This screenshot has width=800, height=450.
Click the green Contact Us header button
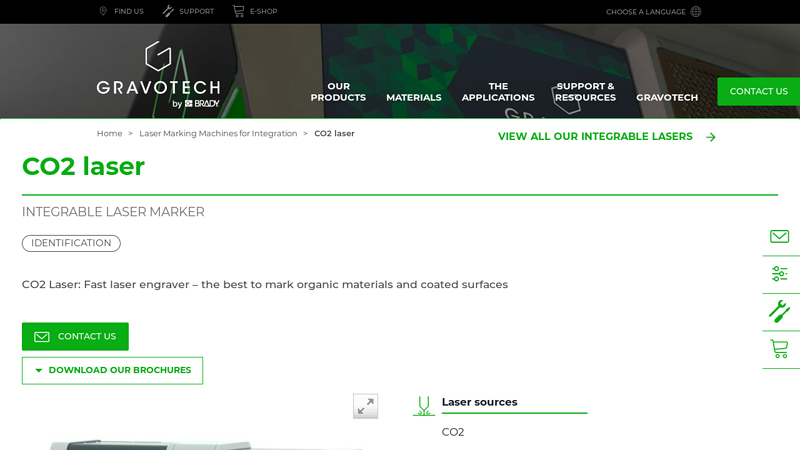click(759, 92)
